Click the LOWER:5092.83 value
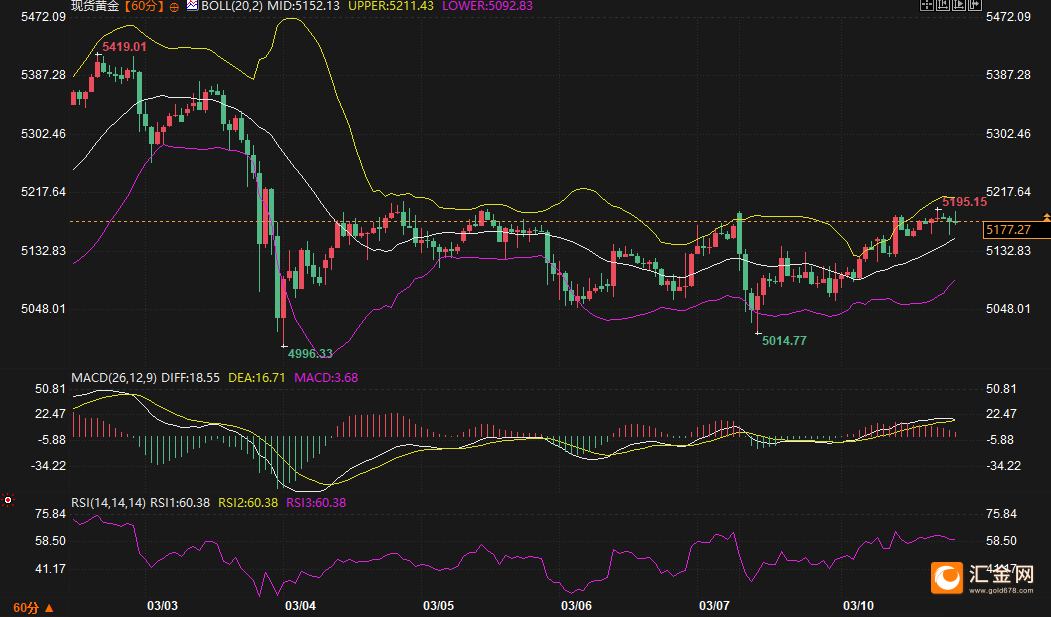The image size is (1051, 617). (x=487, y=6)
